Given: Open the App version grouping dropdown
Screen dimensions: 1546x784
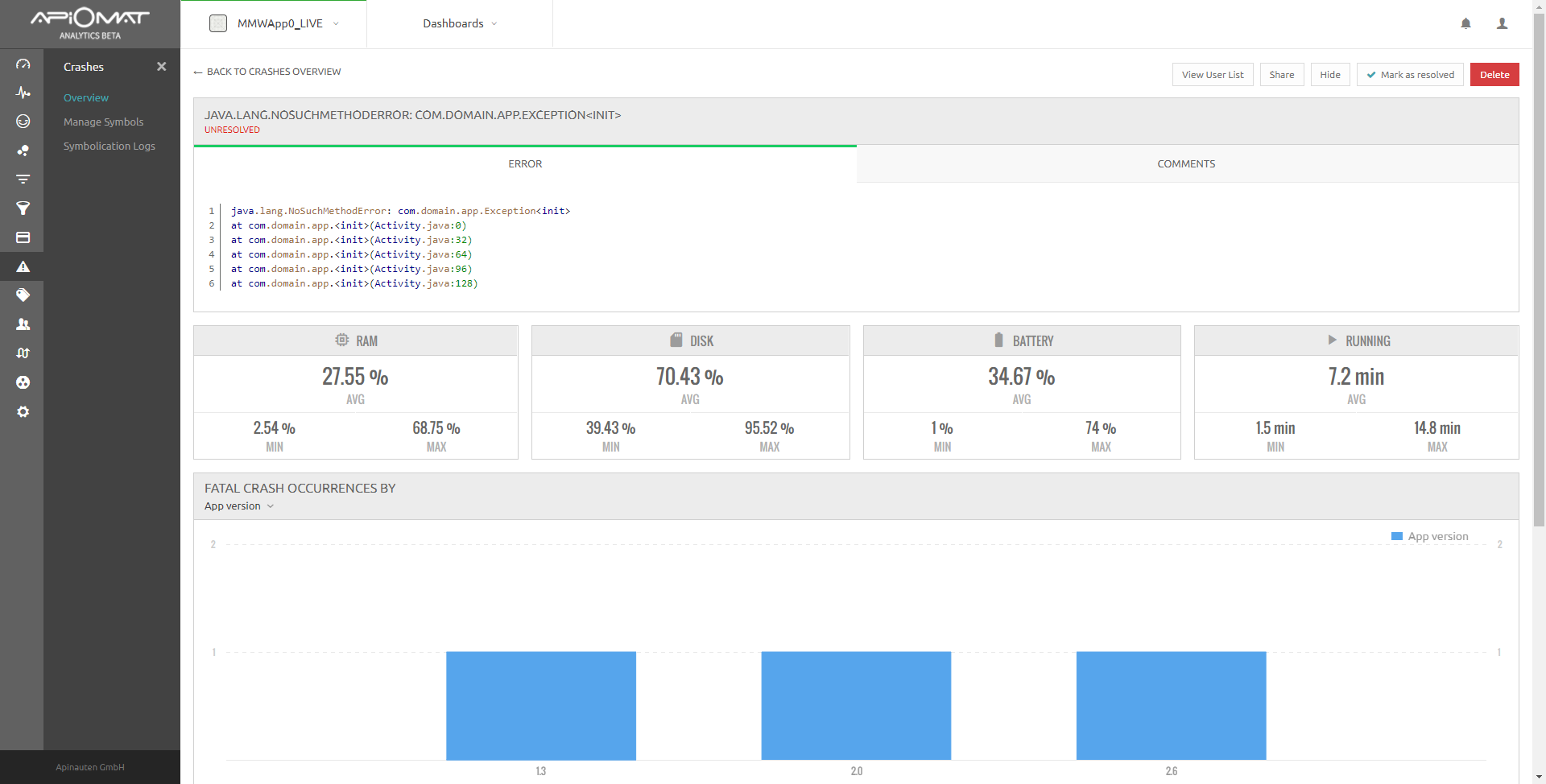Looking at the screenshot, I should [239, 506].
